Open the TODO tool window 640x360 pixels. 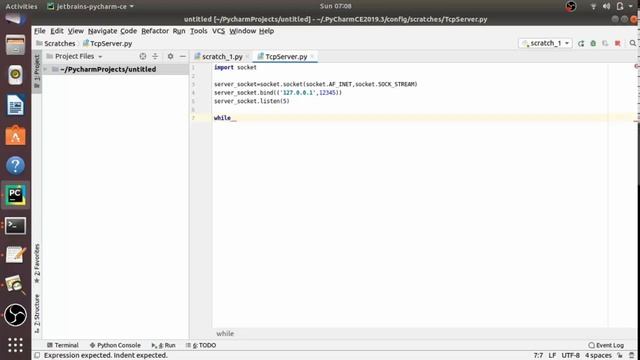pyautogui.click(x=201, y=345)
